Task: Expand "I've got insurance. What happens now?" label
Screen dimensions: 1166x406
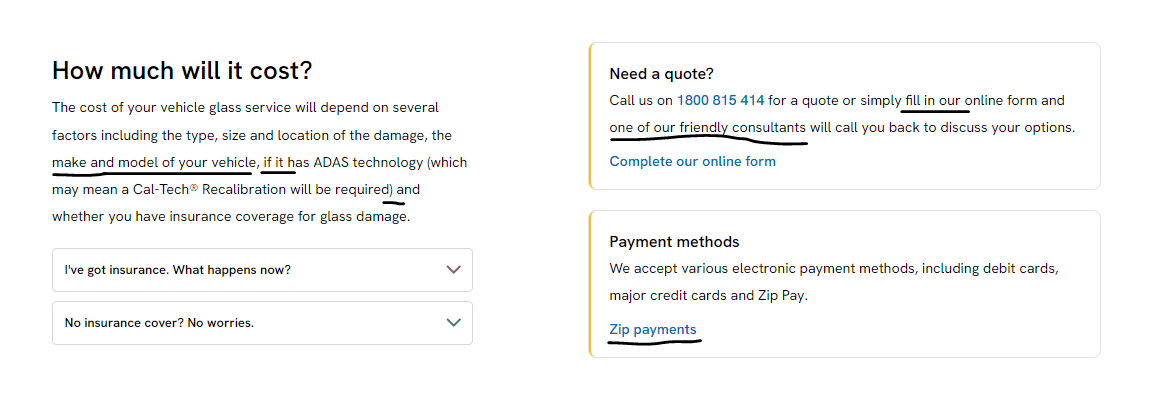Action: coord(178,270)
